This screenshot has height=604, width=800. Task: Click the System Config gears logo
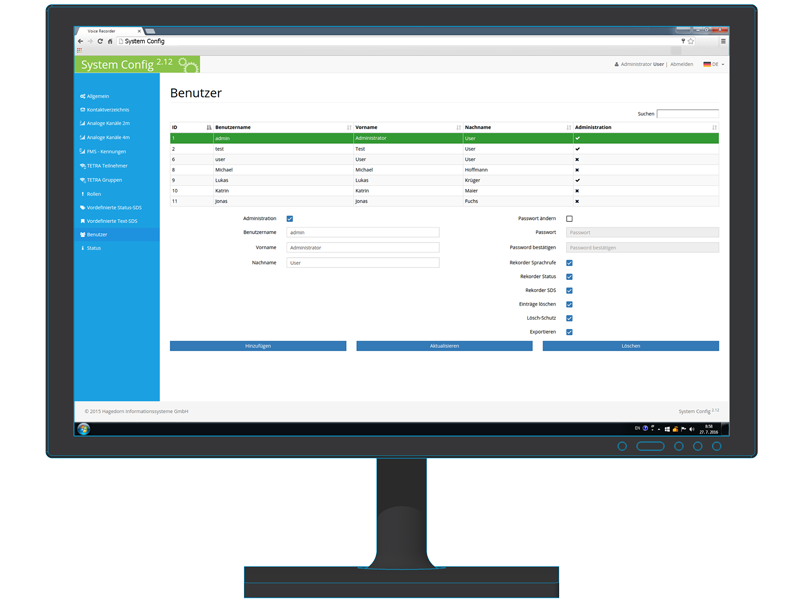[x=187, y=65]
